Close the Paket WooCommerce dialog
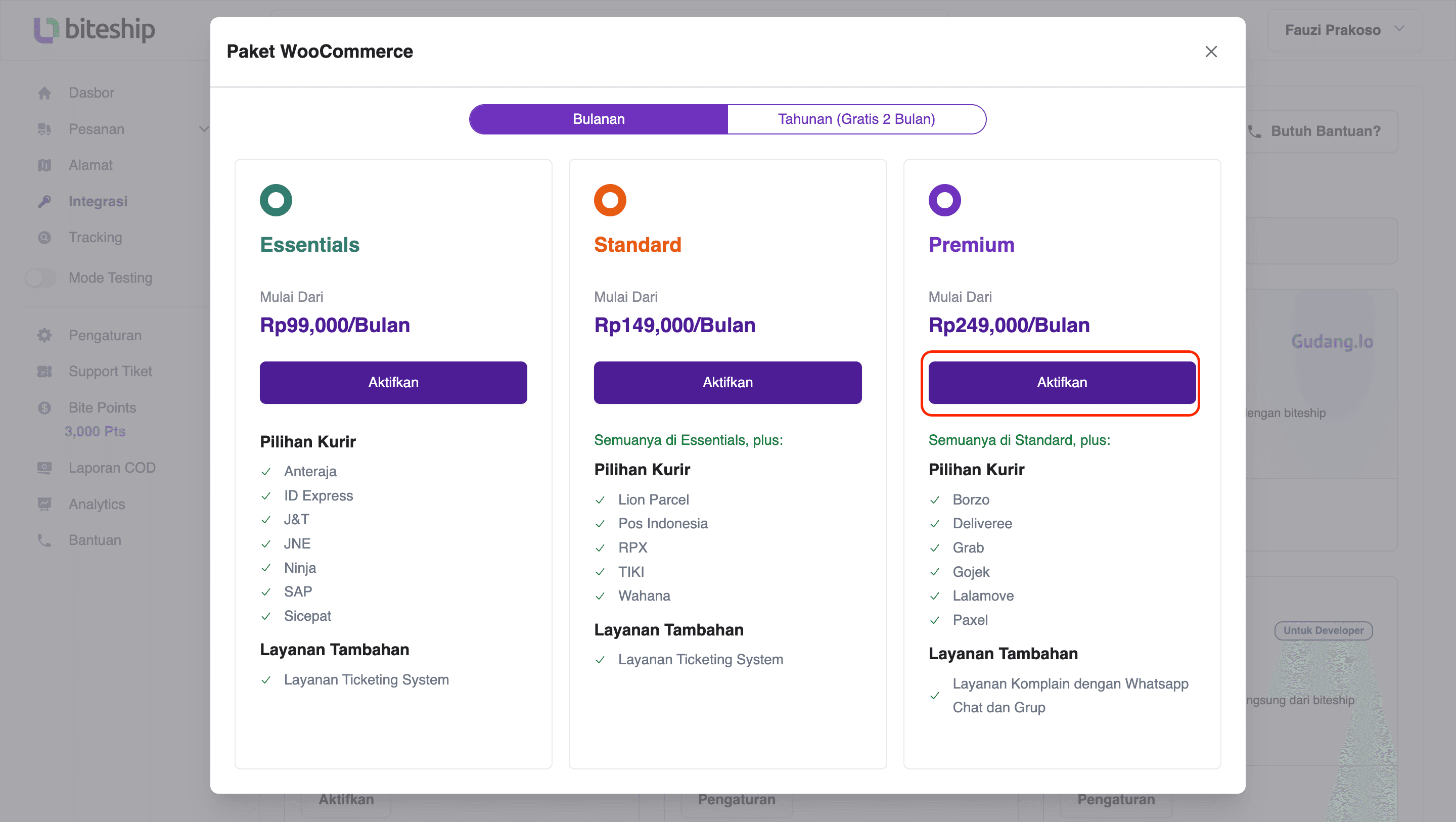Viewport: 1456px width, 822px height. [x=1211, y=52]
